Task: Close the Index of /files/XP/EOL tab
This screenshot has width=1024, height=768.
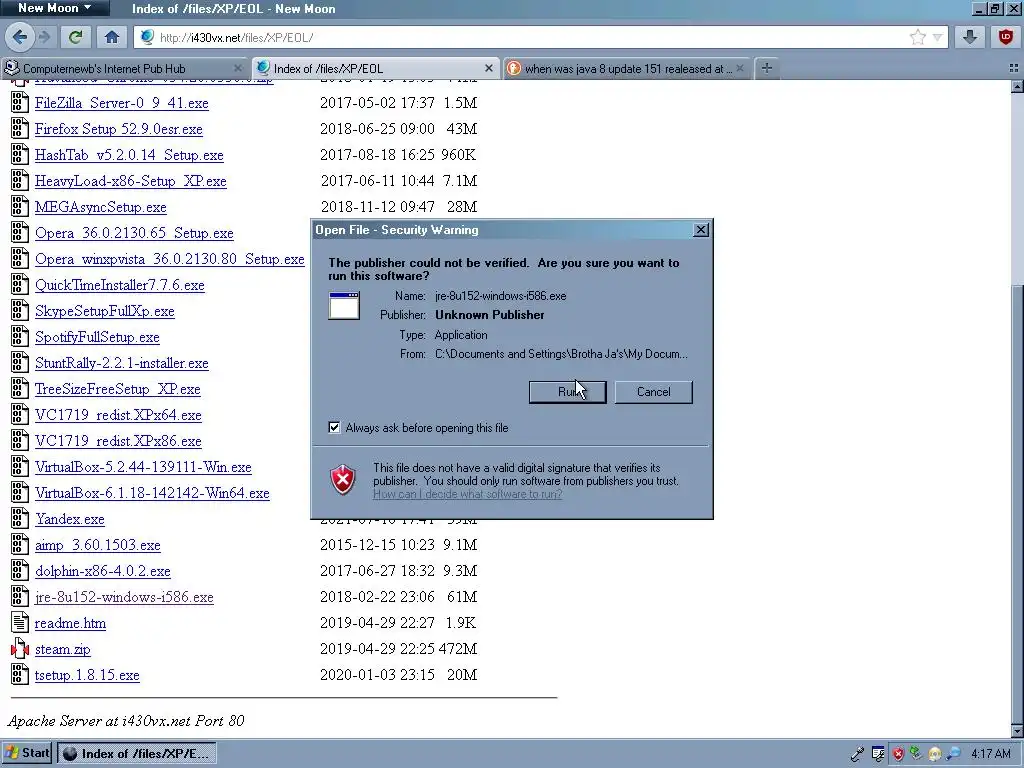Action: [488, 68]
